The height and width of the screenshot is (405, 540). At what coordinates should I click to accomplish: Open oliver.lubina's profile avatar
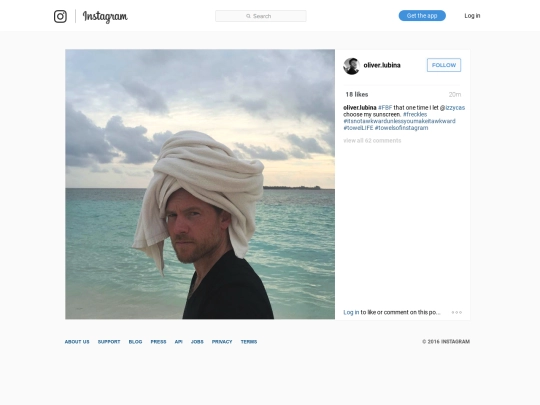[x=352, y=66]
